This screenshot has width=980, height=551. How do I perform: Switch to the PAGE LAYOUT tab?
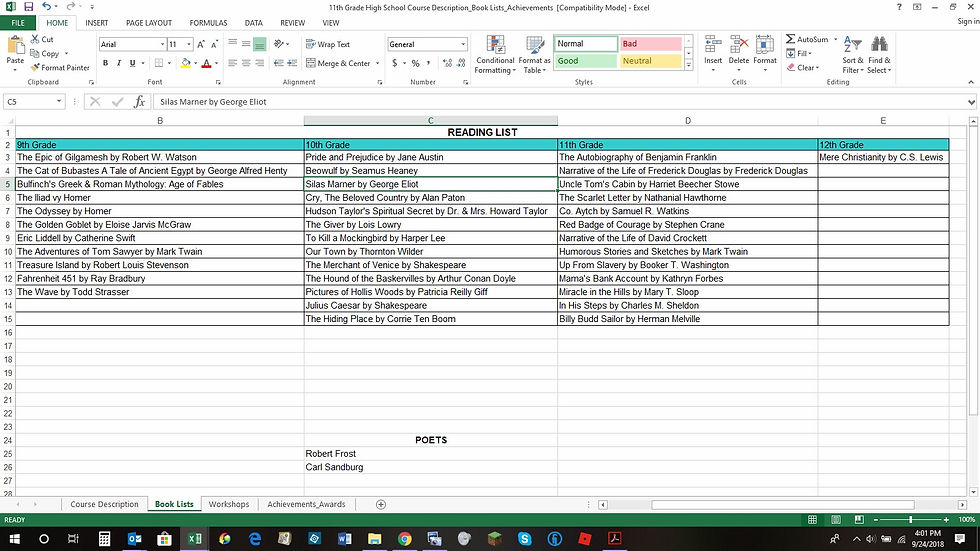[x=149, y=23]
